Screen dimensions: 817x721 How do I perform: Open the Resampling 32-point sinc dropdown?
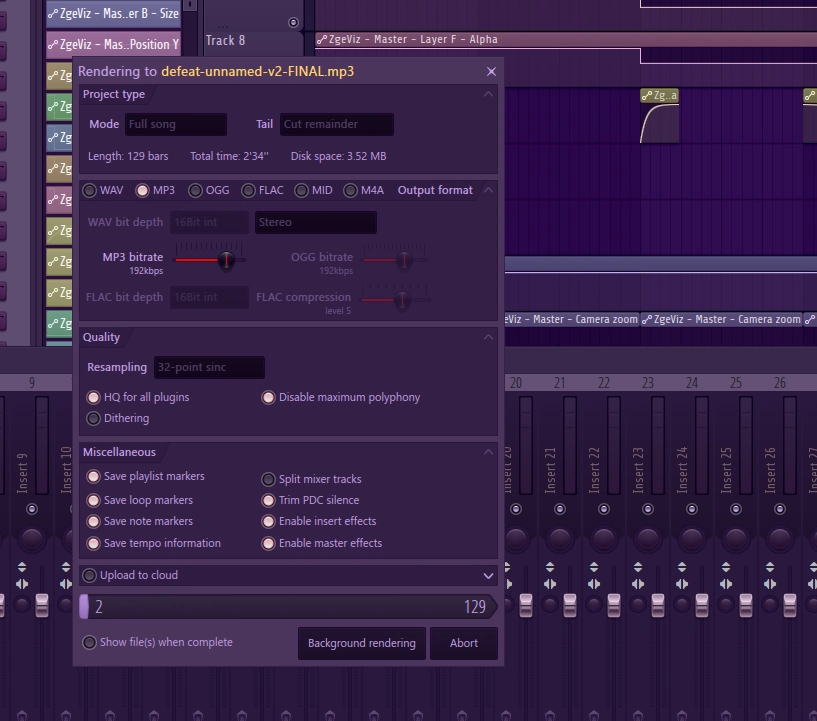pyautogui.click(x=209, y=367)
